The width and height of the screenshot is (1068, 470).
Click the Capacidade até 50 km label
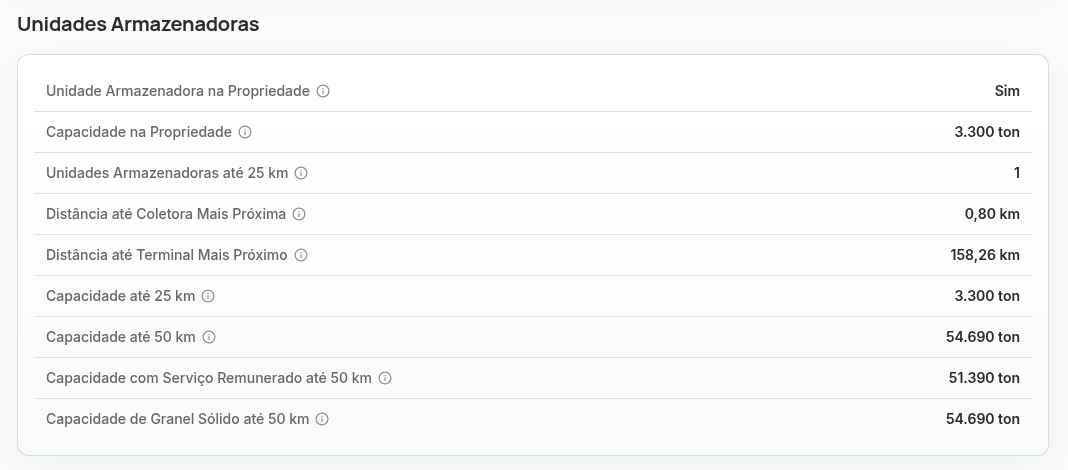coord(121,336)
